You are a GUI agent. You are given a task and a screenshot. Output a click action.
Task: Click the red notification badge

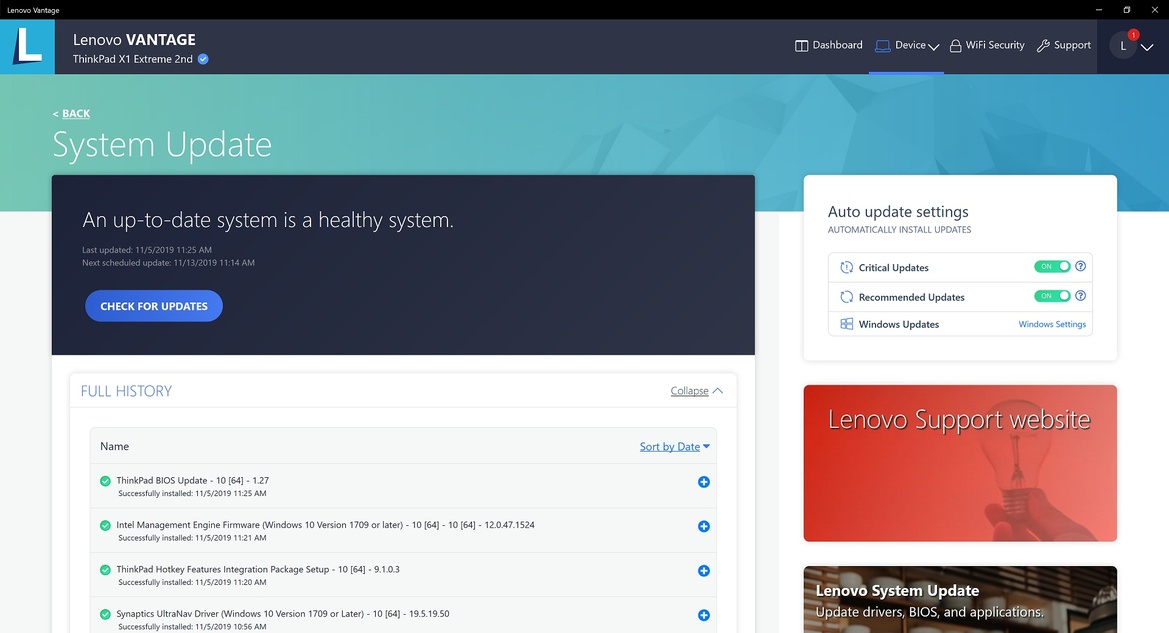1133,34
